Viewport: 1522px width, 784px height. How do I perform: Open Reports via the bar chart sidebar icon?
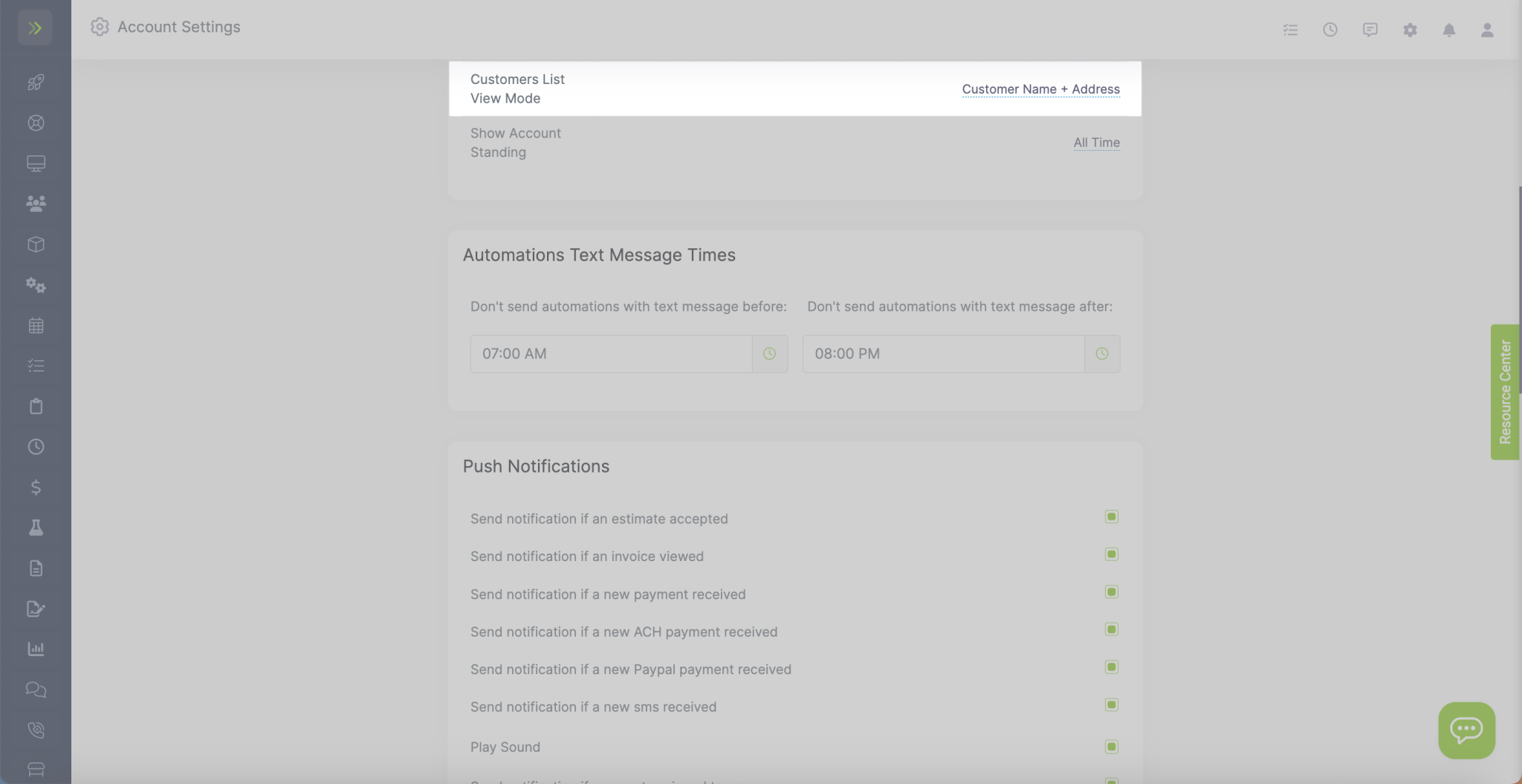(x=35, y=649)
